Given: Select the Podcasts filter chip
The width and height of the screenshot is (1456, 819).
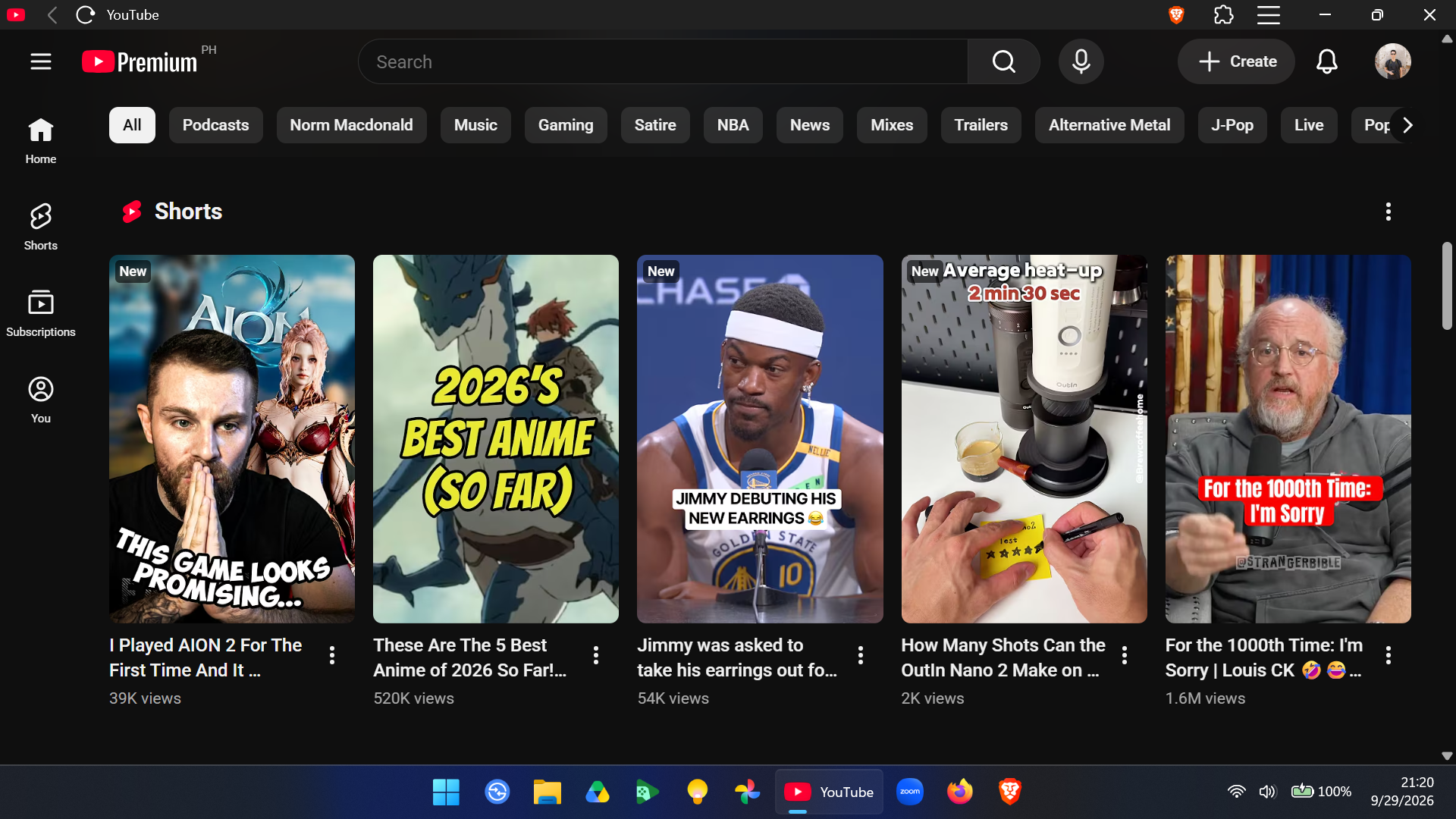Looking at the screenshot, I should (215, 125).
